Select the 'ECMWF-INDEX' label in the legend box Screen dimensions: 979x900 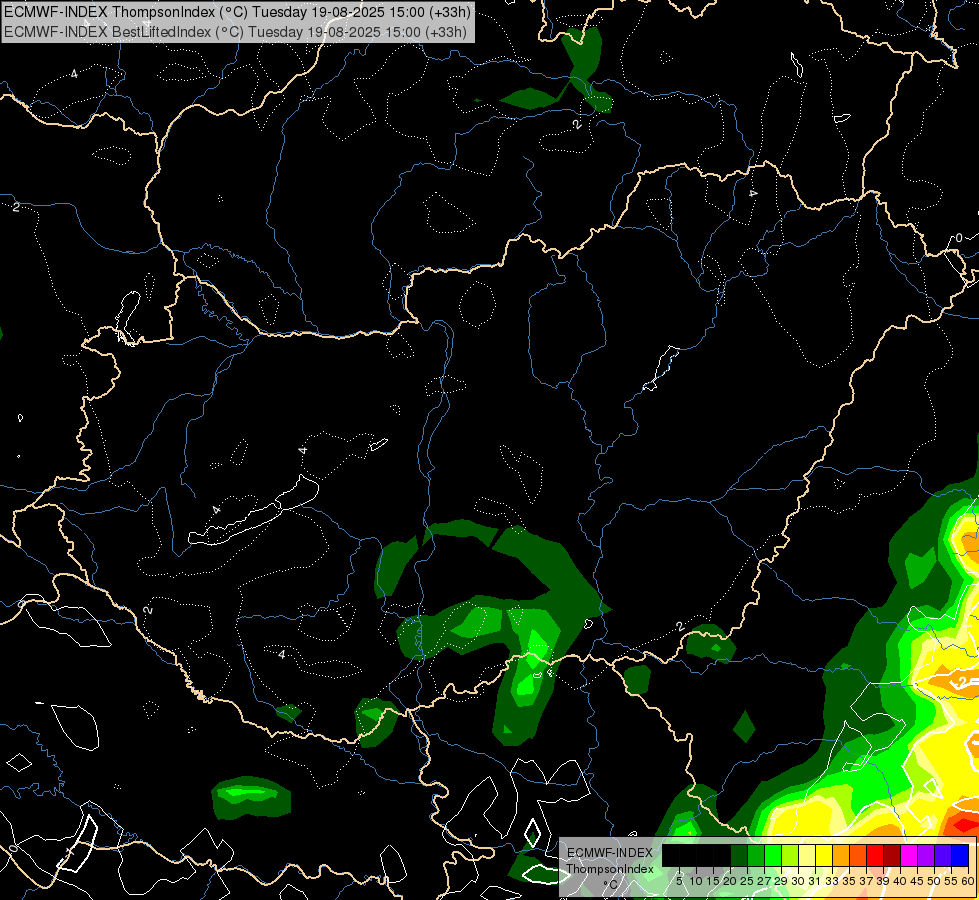coord(610,853)
